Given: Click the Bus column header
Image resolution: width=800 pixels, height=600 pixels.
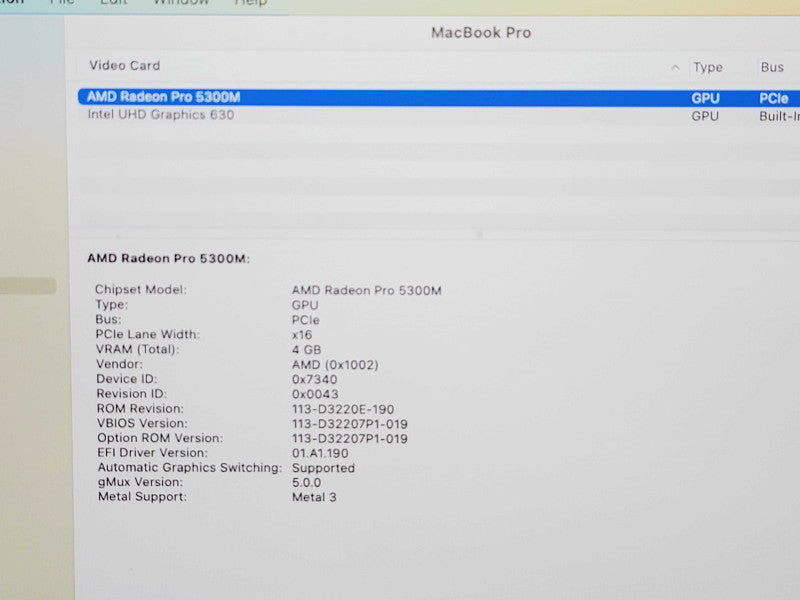Looking at the screenshot, I should 772,67.
